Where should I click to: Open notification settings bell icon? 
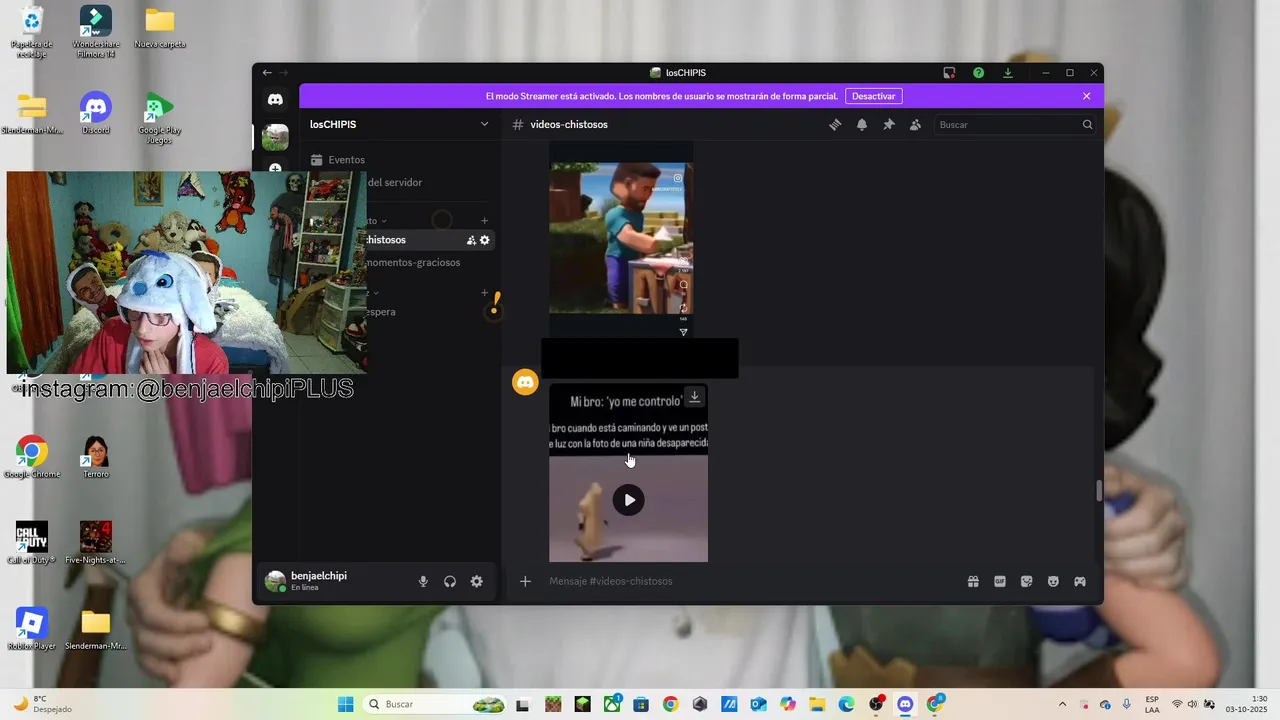(x=862, y=125)
